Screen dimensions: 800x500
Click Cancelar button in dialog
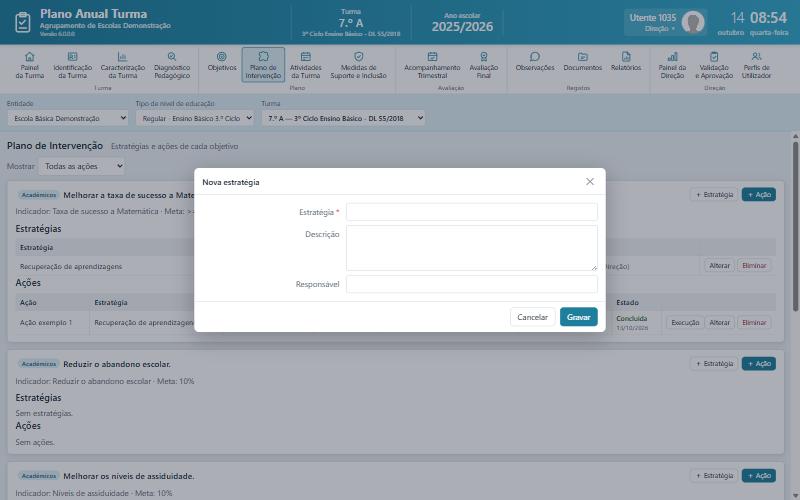532,317
